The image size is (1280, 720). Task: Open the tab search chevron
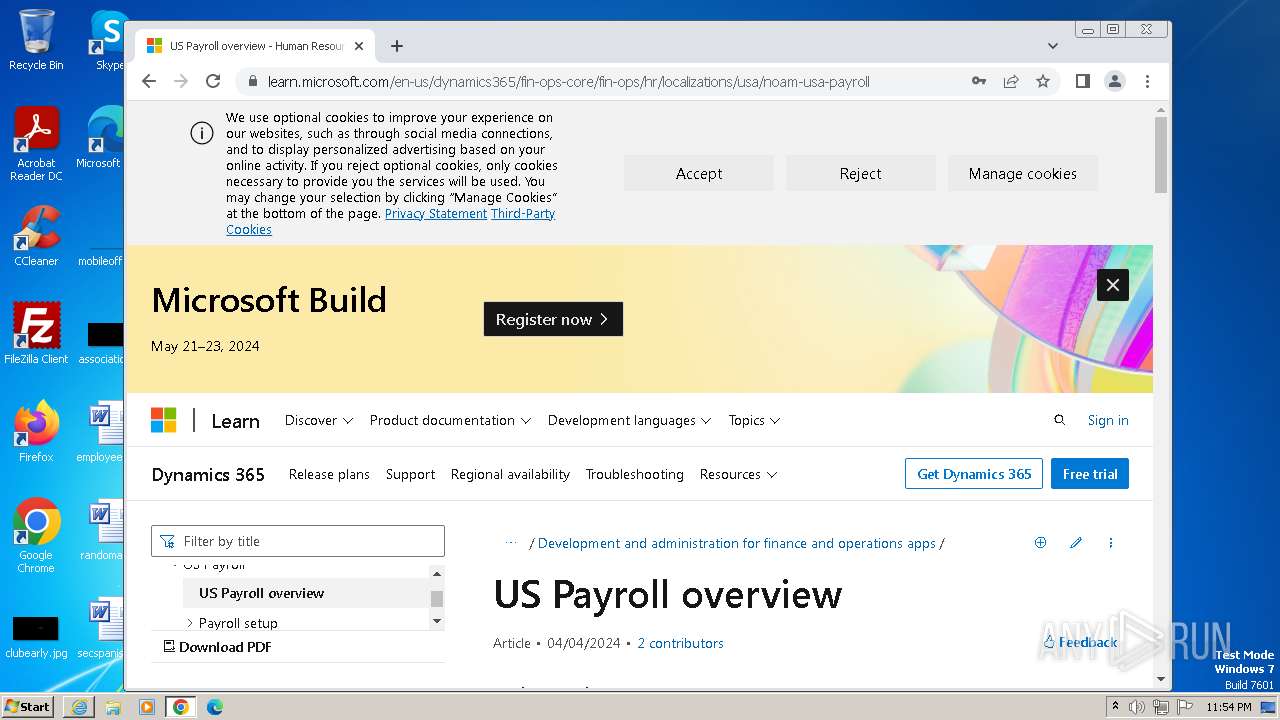(1053, 46)
